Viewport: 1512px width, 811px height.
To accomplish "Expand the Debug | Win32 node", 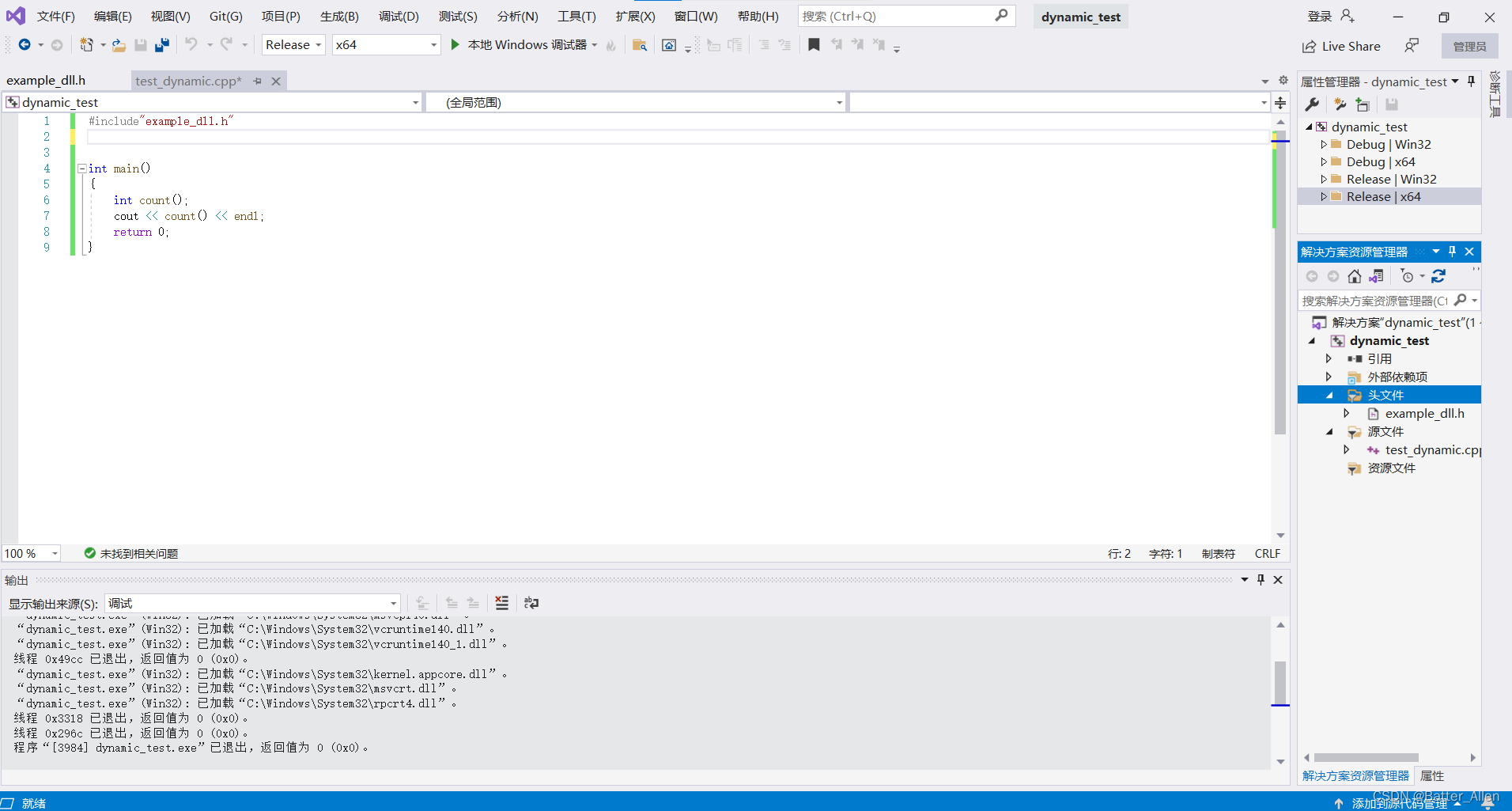I will tap(1325, 144).
